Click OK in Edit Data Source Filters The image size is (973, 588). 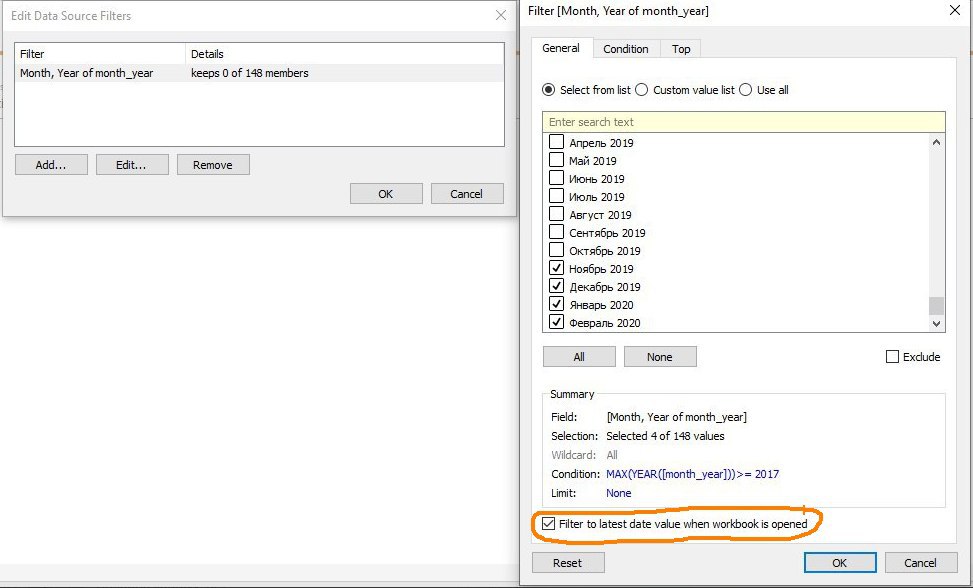click(x=386, y=194)
